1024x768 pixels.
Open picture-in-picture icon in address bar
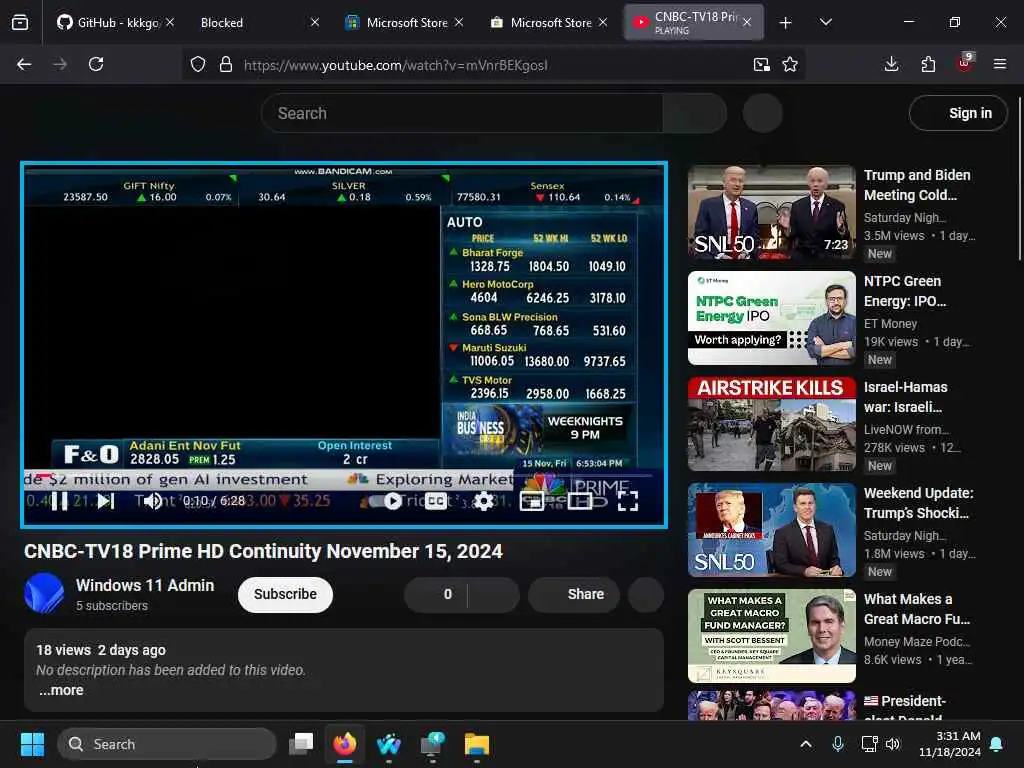[x=761, y=64]
